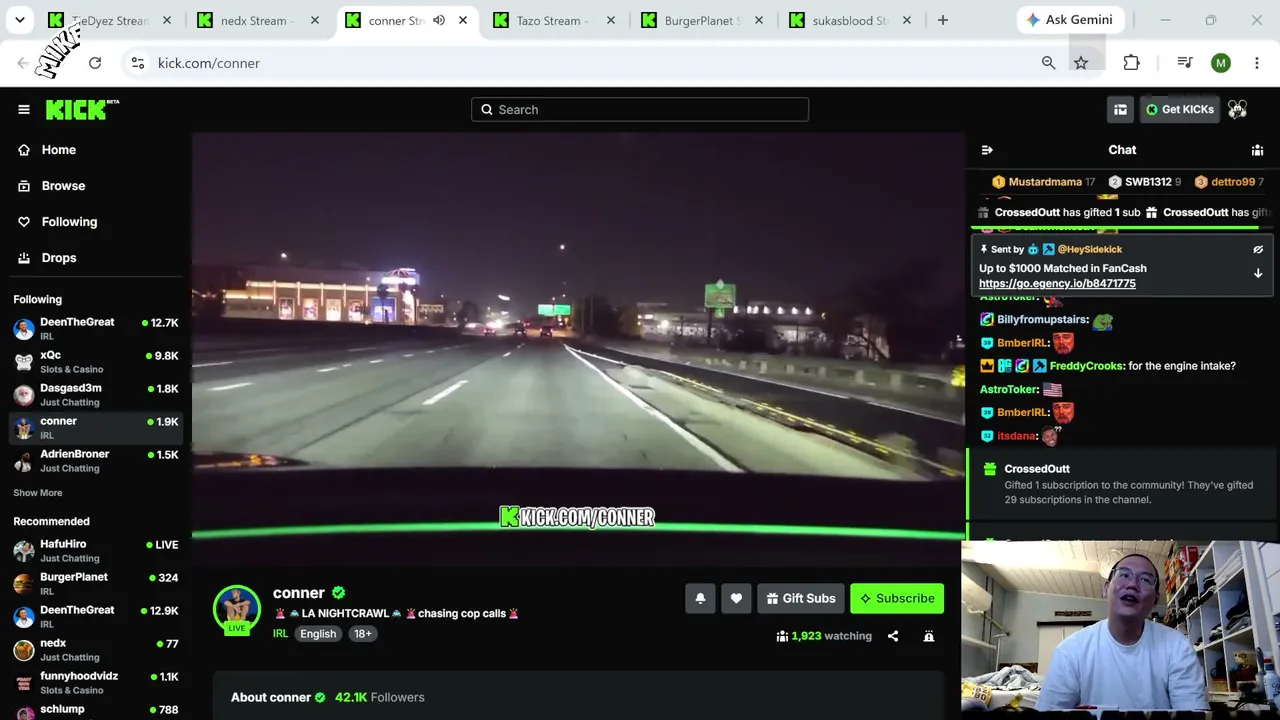Click the report icon beside share
This screenshot has height=720, width=1280.
coord(929,636)
